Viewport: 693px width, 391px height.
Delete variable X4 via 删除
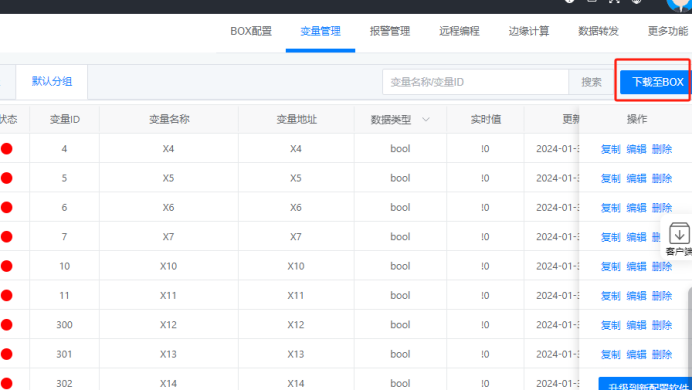(662, 149)
